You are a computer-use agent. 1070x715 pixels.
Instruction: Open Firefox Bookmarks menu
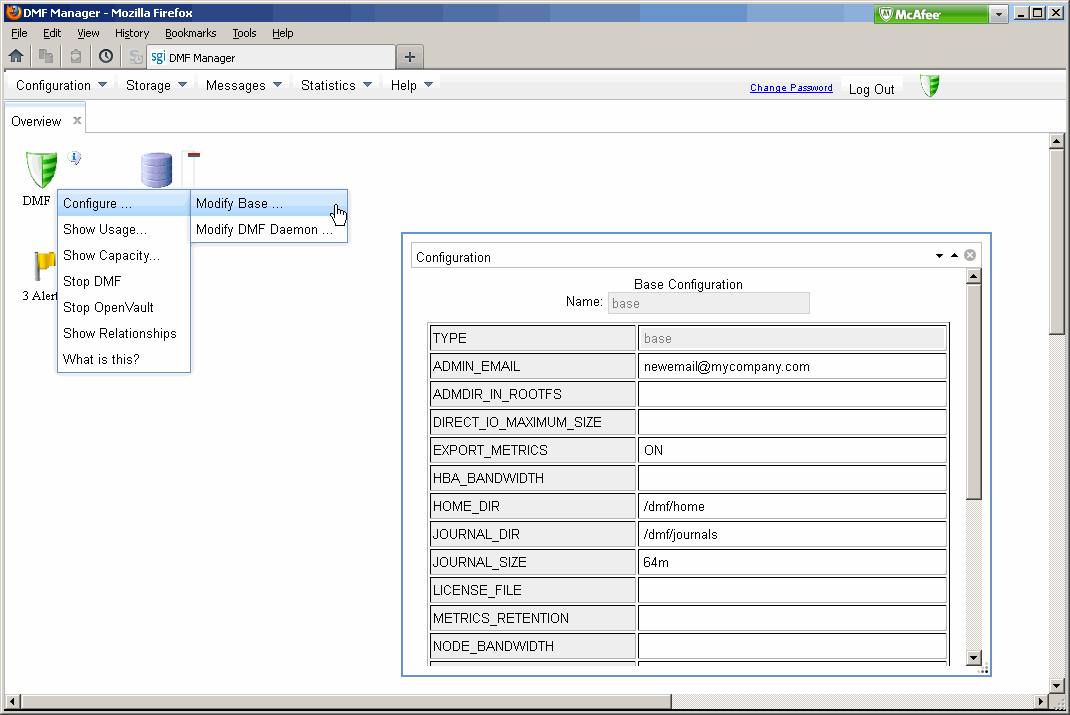(x=190, y=33)
